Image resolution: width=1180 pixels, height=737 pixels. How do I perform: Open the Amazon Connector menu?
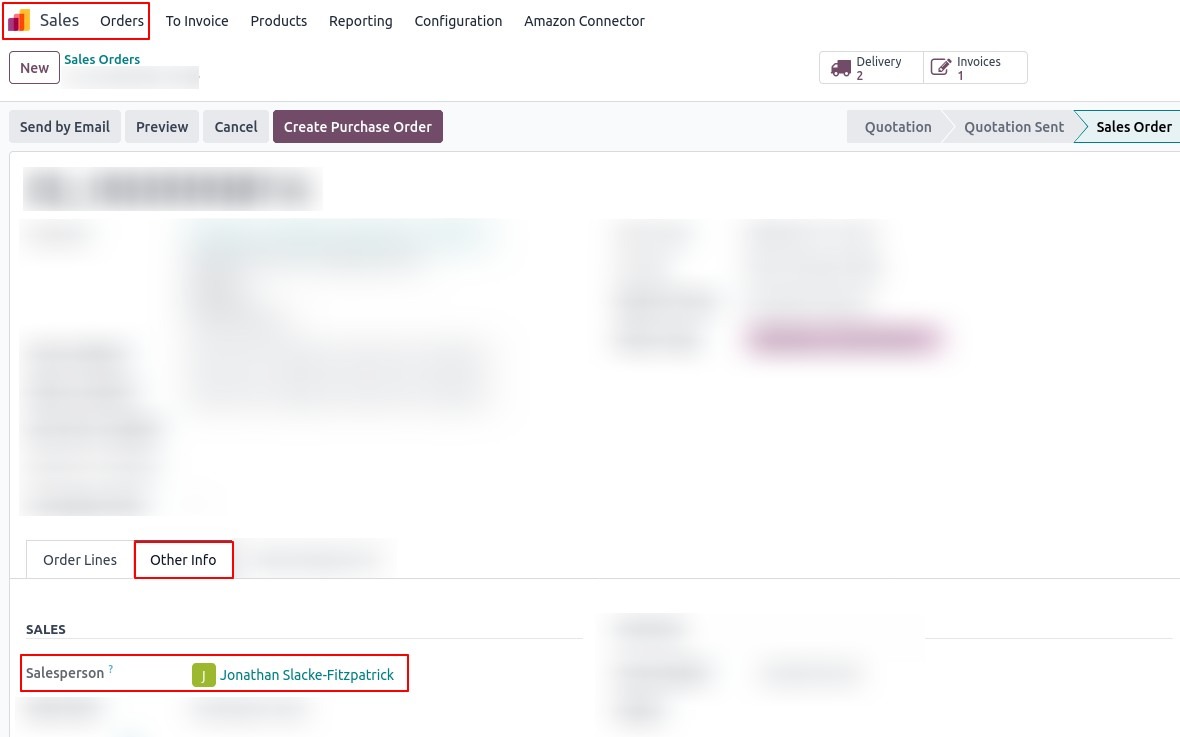pyautogui.click(x=584, y=21)
